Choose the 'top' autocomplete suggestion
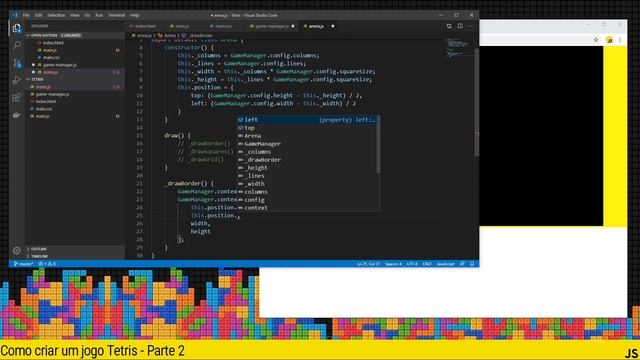The image size is (640, 360). point(307,128)
